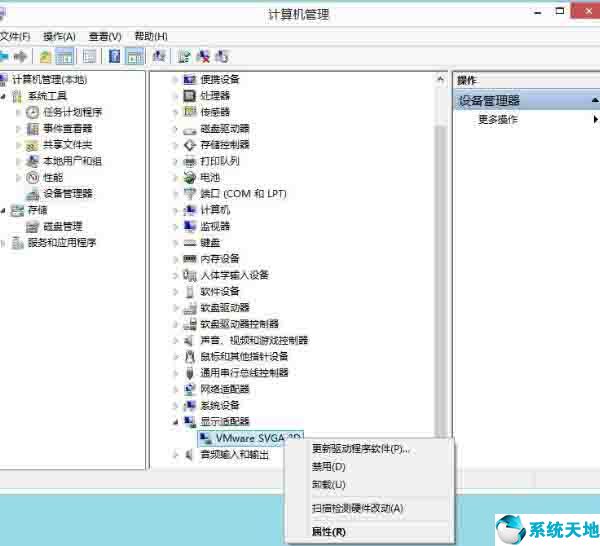Expand the 服务和应用程序 tree node
The image size is (600, 546).
[x=3, y=243]
